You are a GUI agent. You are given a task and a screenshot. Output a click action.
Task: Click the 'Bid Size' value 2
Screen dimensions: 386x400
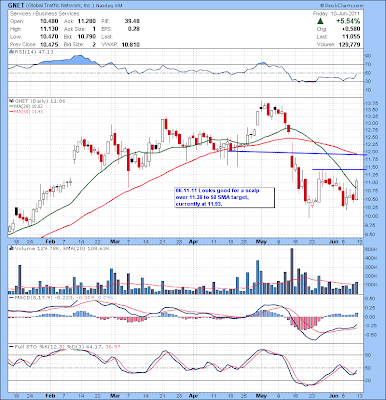point(94,44)
